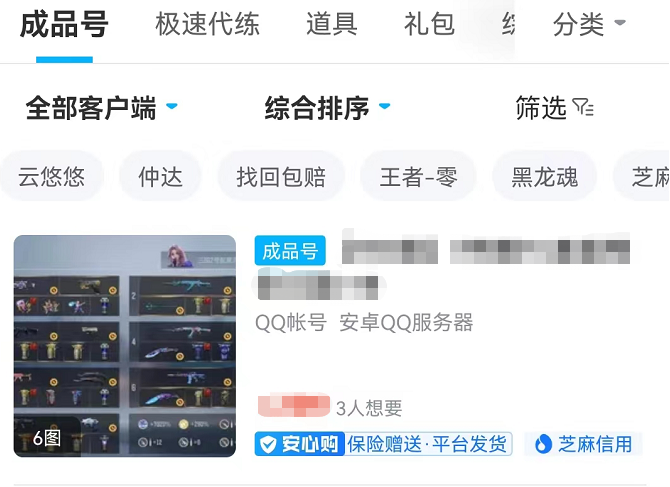The height and width of the screenshot is (487, 670).
Task: Open the weapon inventory listing thumbnail
Action: coord(125,346)
